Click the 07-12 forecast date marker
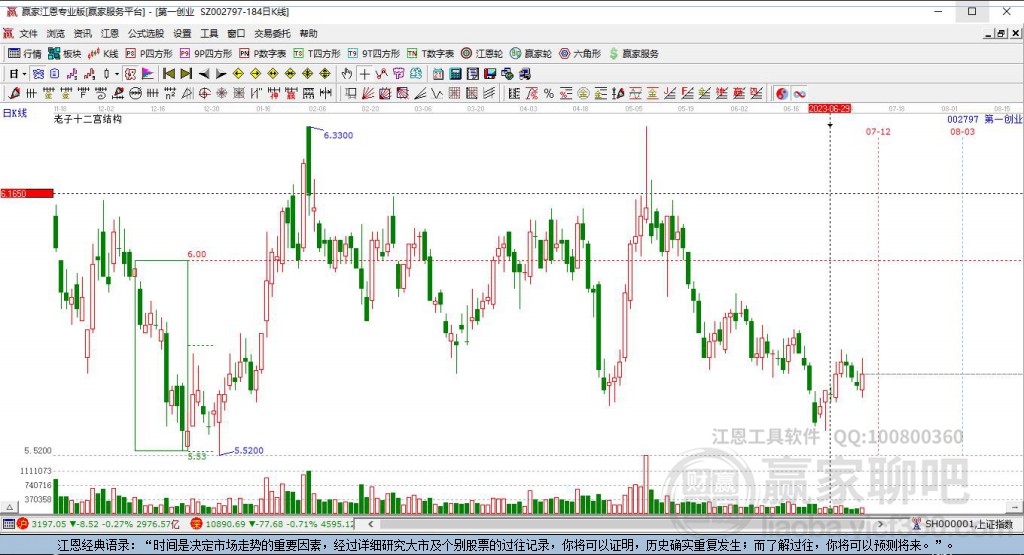Image resolution: width=1024 pixels, height=555 pixels. point(878,132)
